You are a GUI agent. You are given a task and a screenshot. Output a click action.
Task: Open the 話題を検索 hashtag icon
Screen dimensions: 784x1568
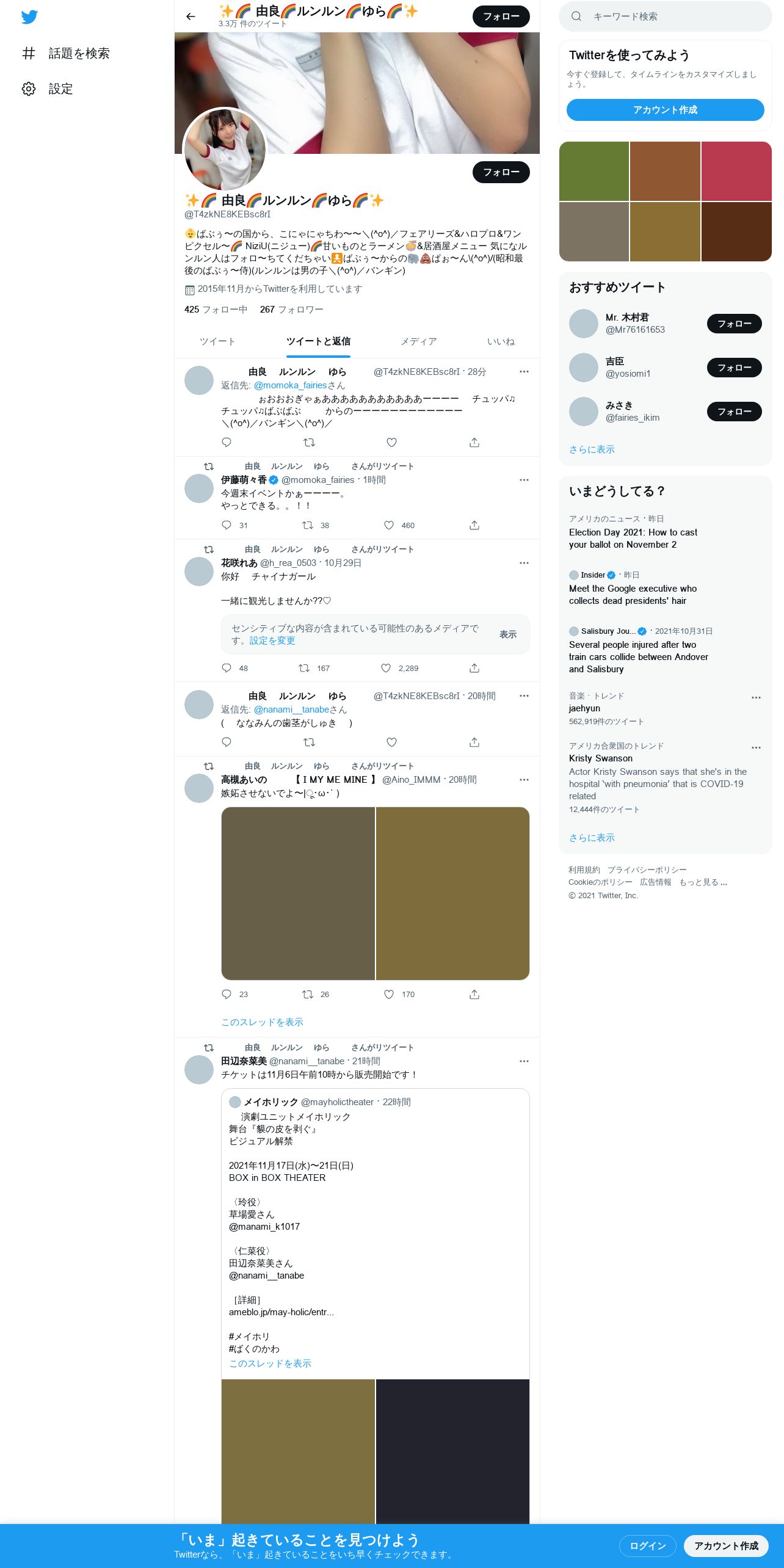29,53
